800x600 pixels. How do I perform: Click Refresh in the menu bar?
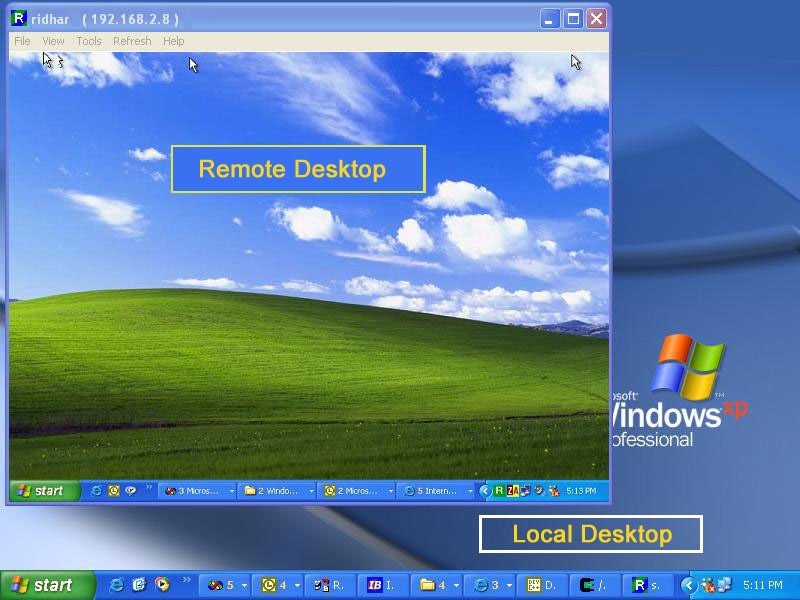132,41
